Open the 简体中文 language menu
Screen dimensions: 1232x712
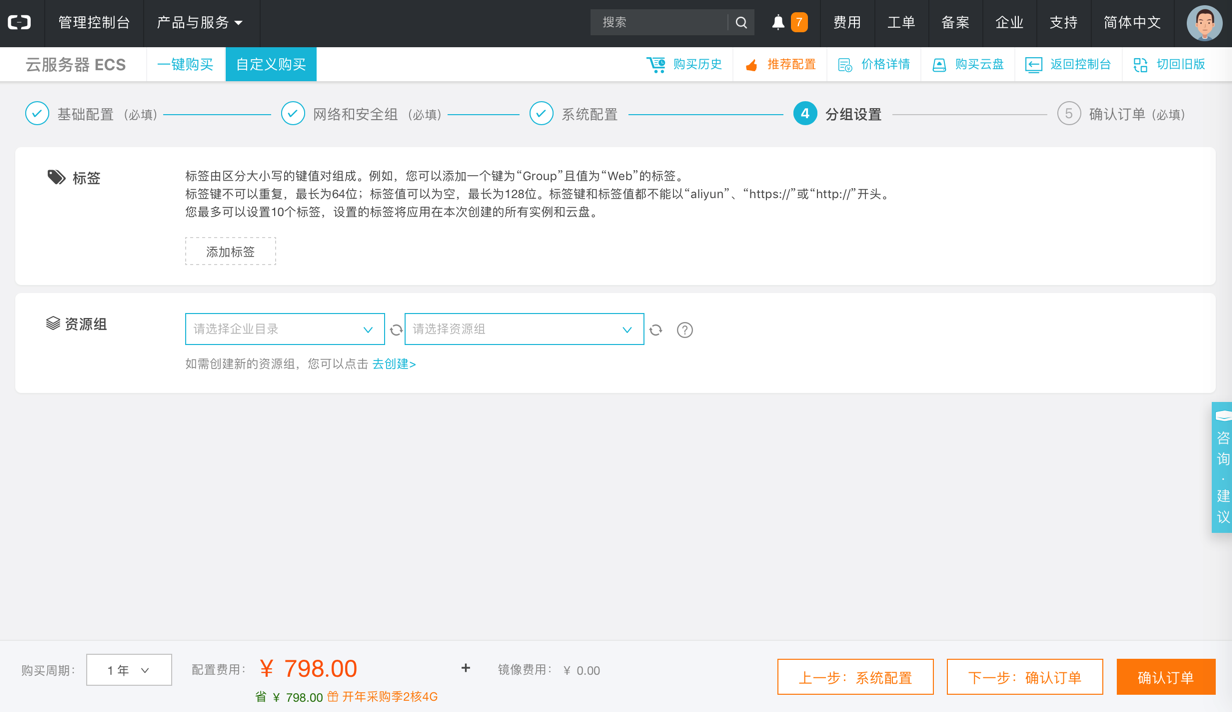coord(1132,22)
